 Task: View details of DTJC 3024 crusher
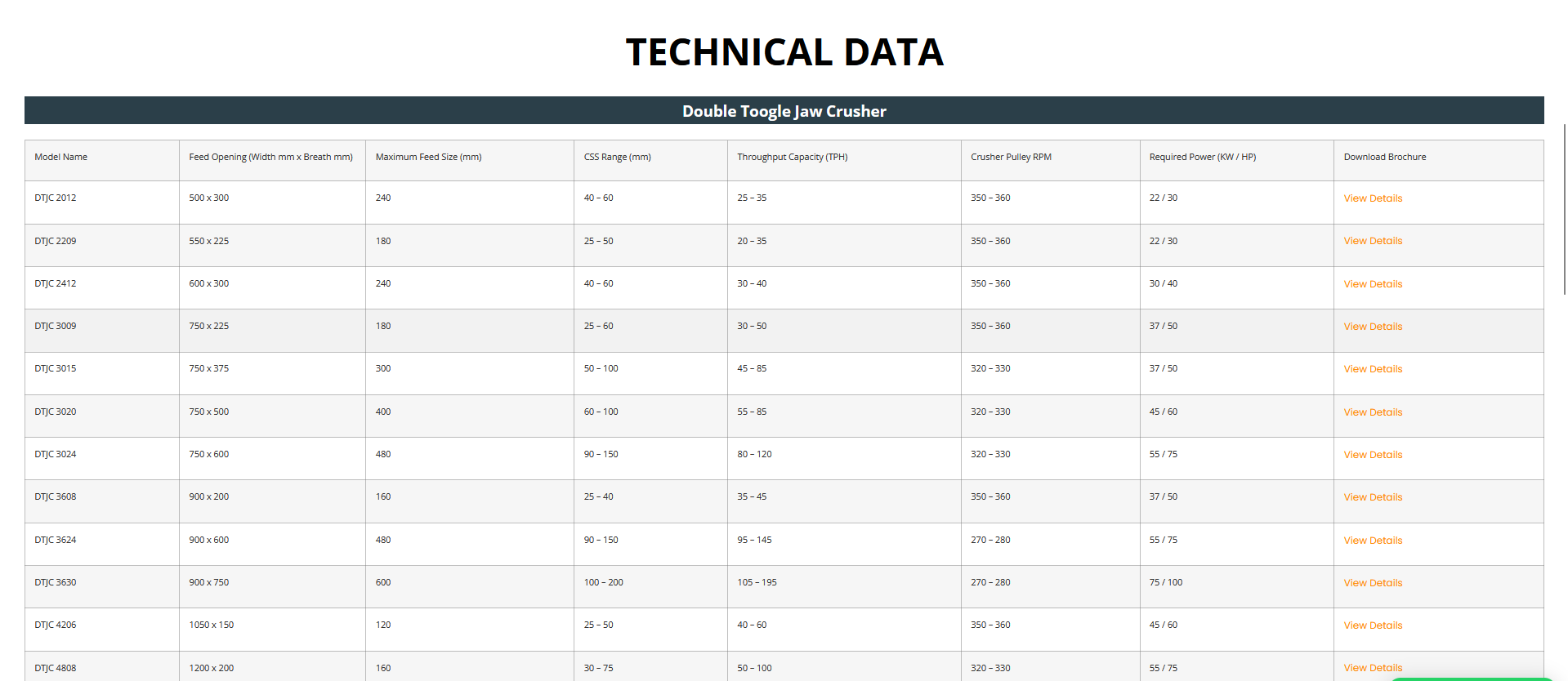(x=1372, y=455)
